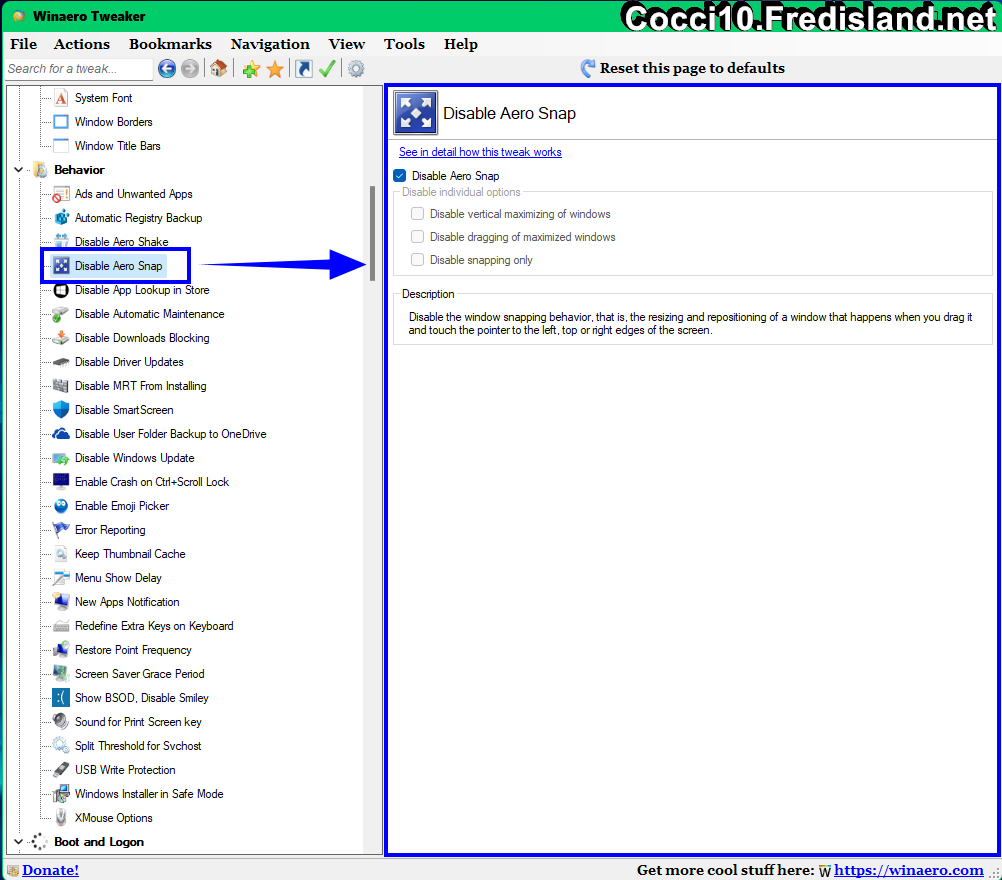Click Reset this page to defaults
The image size is (1002, 880).
[x=682, y=68]
